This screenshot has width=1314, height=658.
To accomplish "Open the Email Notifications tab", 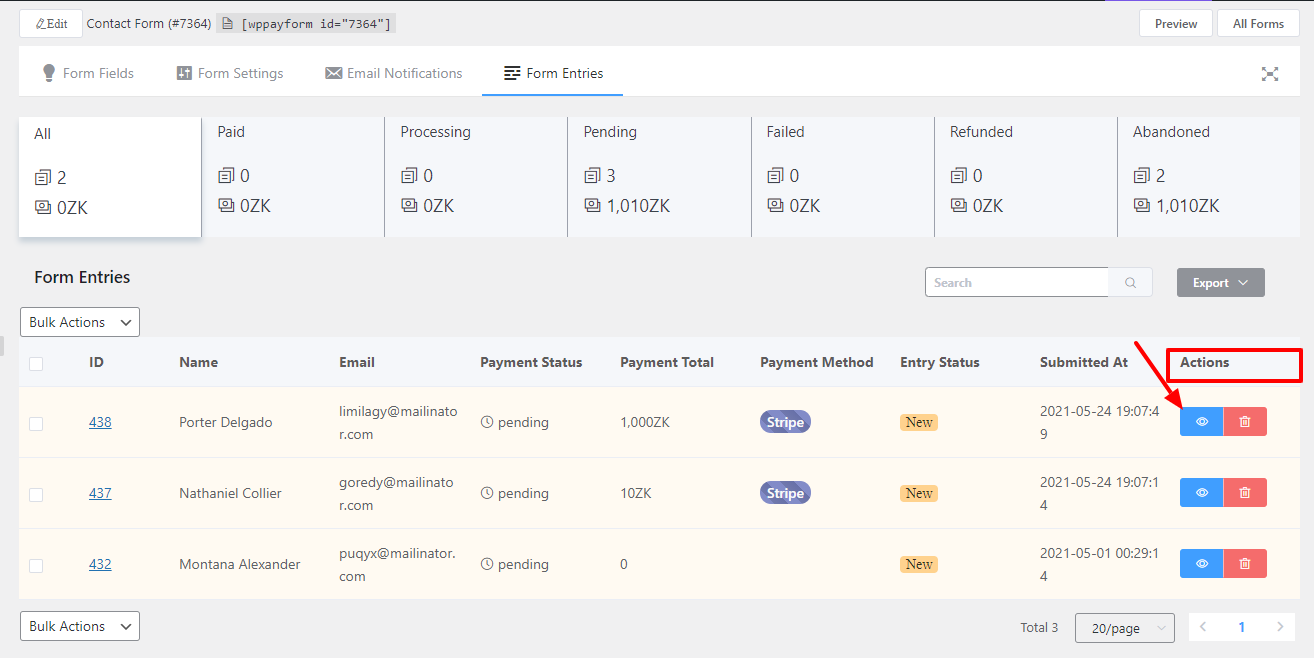I will click(x=394, y=73).
